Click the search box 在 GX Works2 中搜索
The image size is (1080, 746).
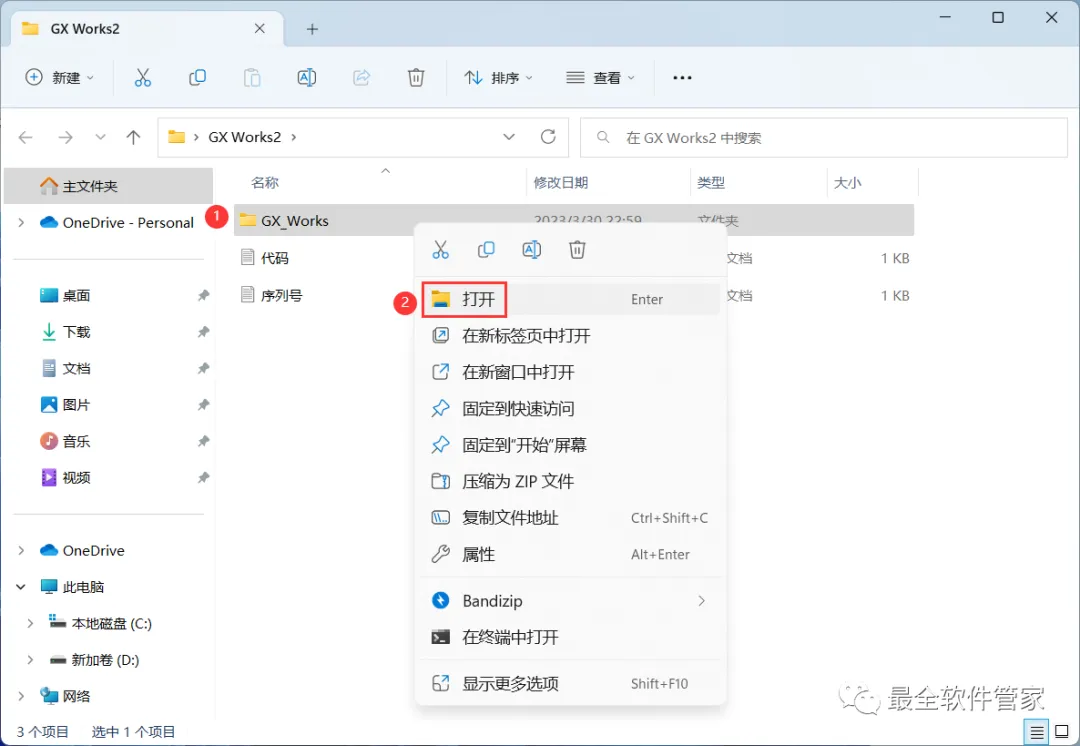824,138
